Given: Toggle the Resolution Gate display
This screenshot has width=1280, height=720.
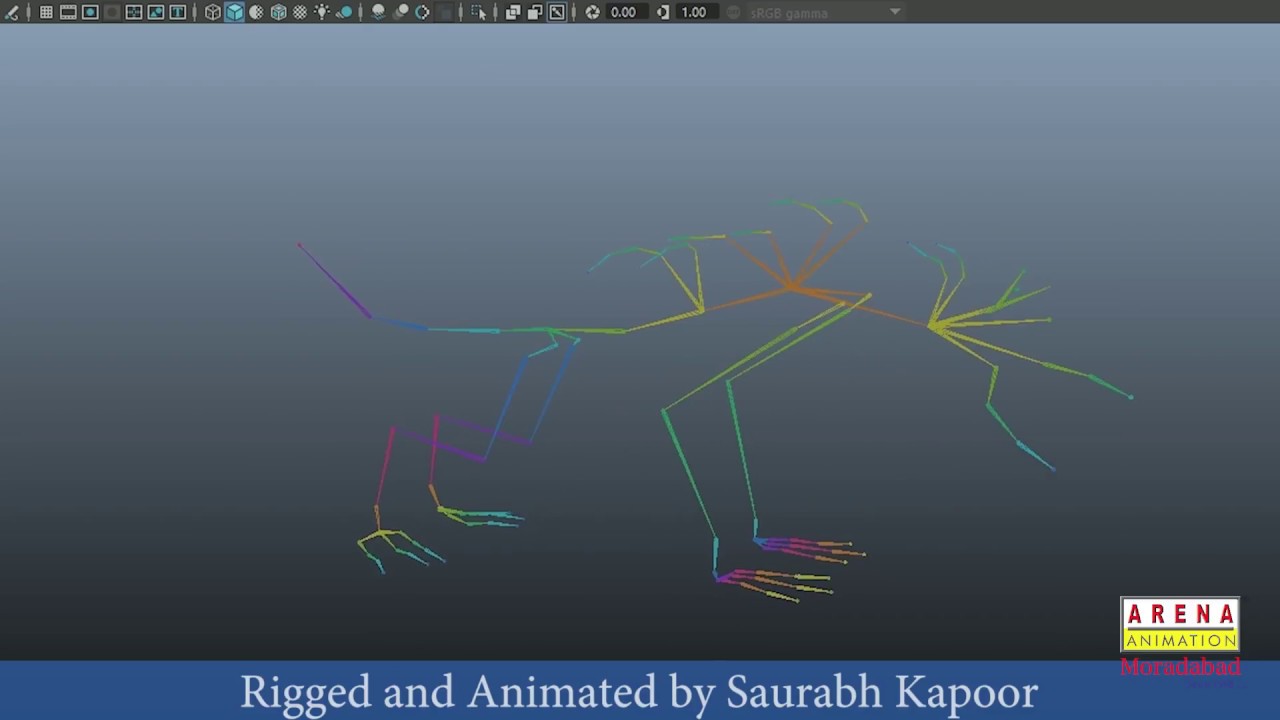Looking at the screenshot, I should (90, 12).
